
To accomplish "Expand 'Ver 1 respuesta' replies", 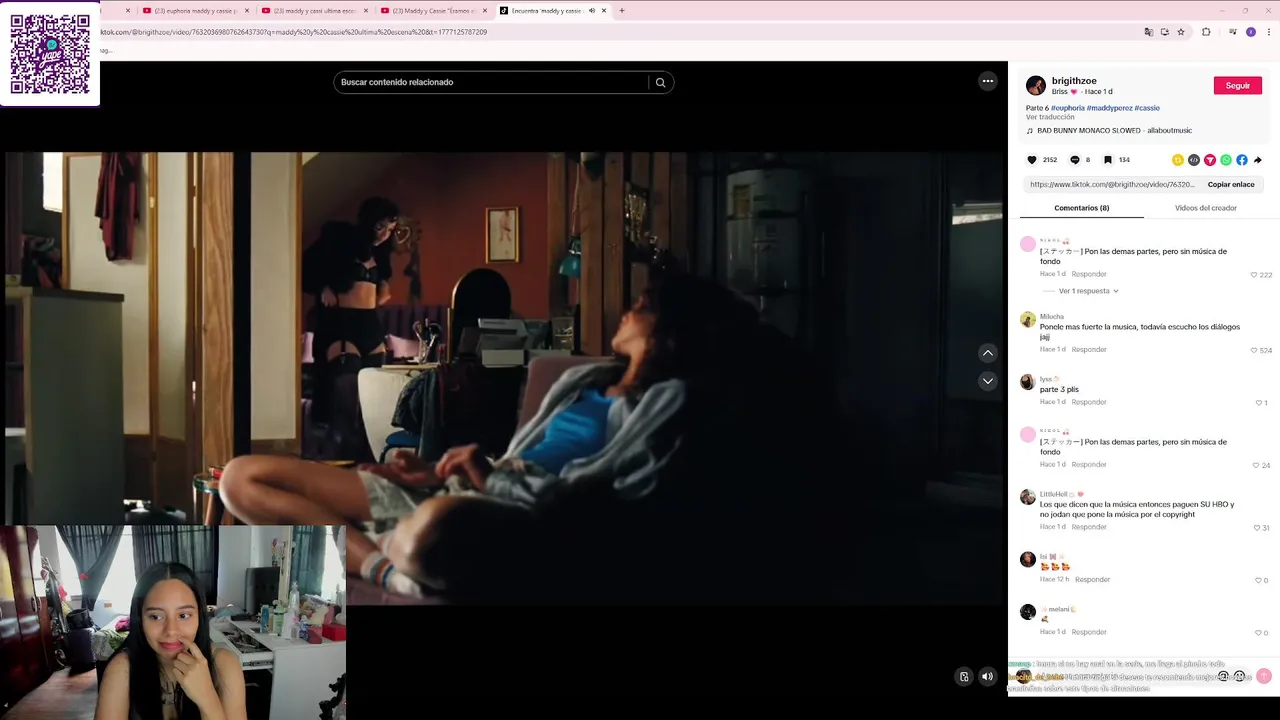I will tap(1088, 291).
